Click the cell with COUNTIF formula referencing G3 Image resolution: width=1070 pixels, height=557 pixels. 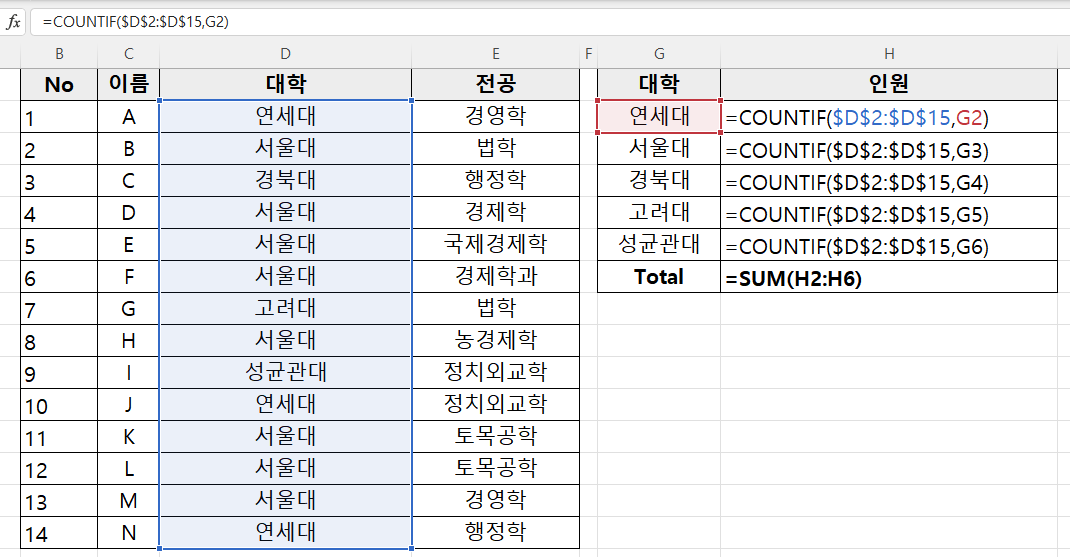(x=888, y=149)
